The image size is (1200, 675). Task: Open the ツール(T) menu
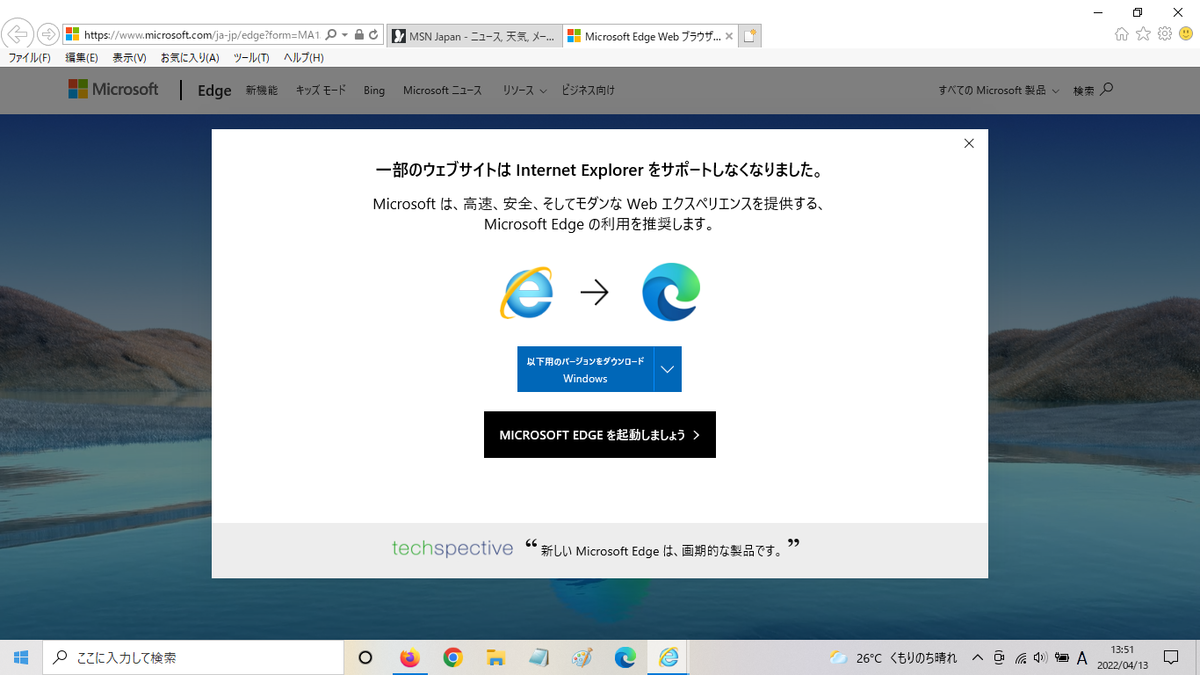click(251, 58)
